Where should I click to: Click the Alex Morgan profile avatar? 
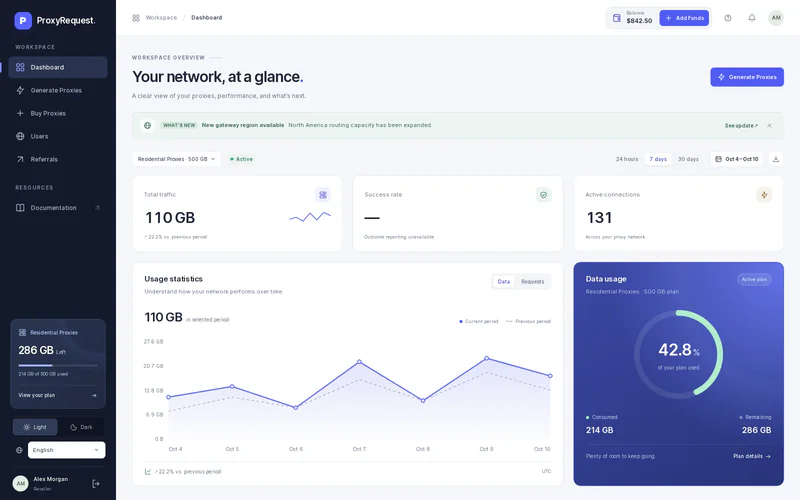click(x=20, y=484)
